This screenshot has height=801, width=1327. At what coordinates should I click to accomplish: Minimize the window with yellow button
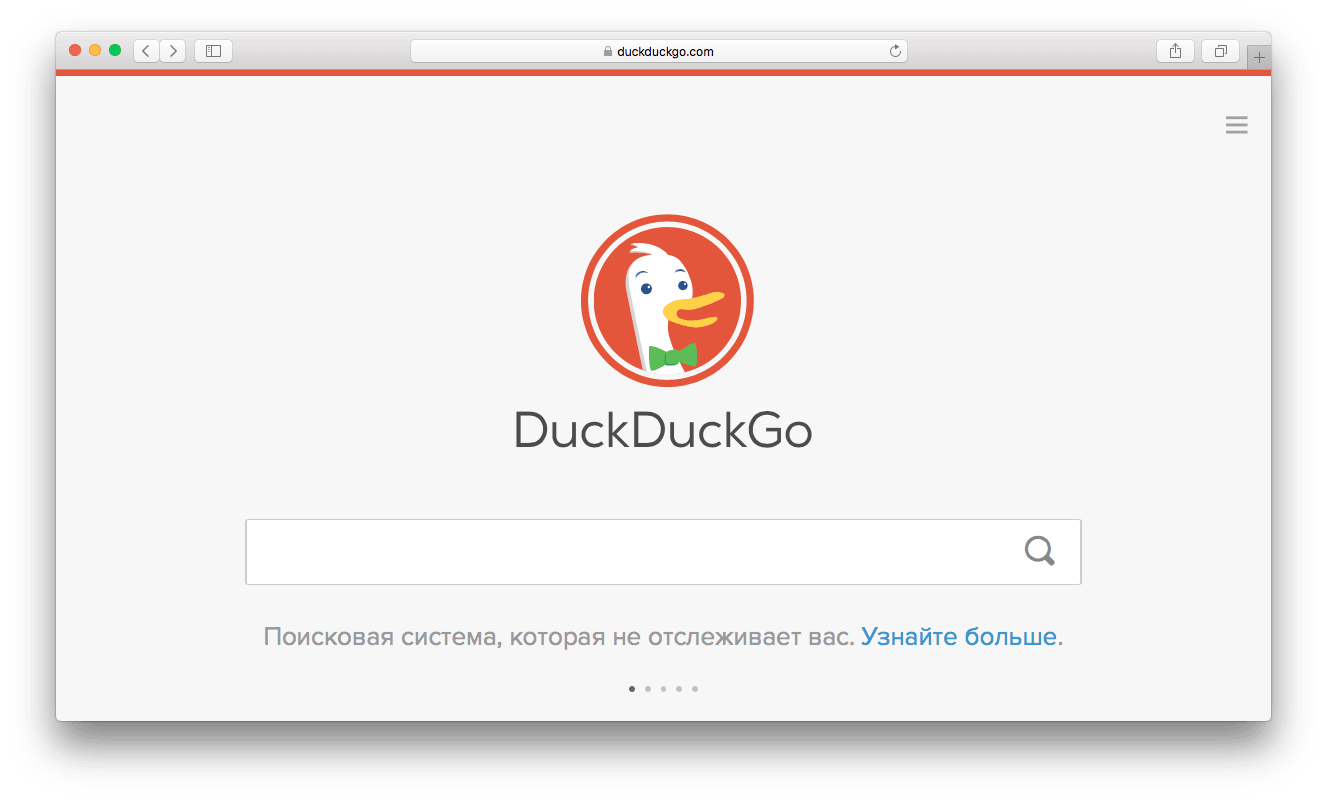pos(95,50)
